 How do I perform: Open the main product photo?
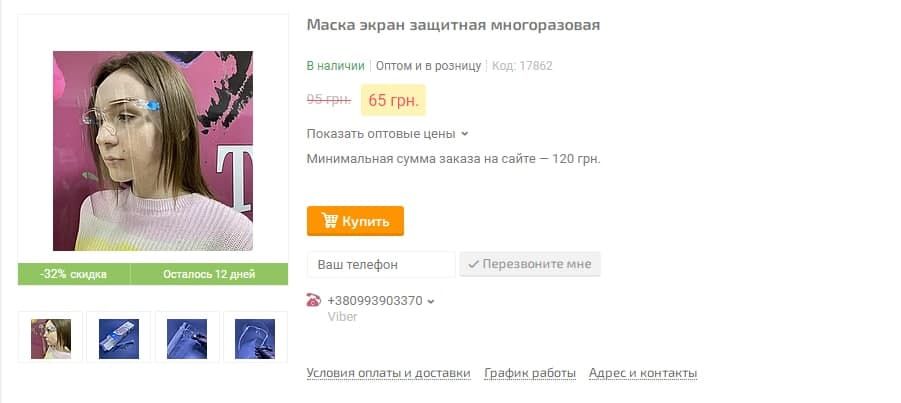coord(153,151)
